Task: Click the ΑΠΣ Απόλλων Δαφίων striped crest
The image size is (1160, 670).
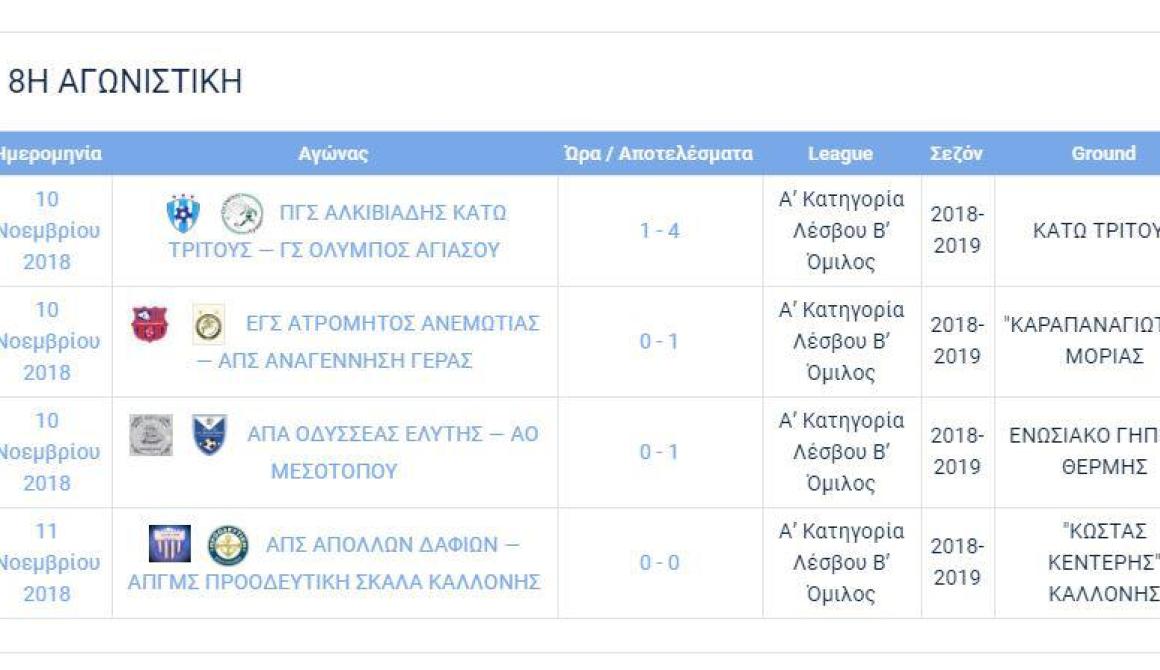Action: click(x=169, y=544)
